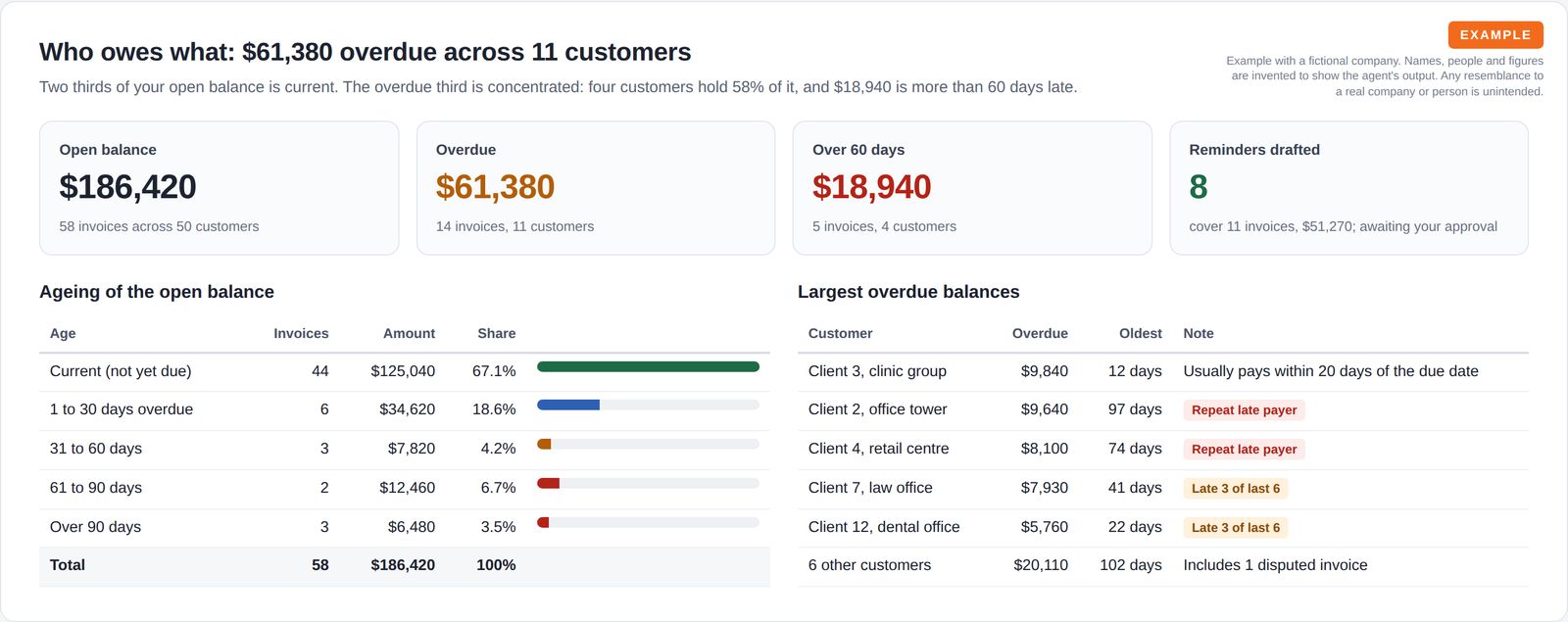Image resolution: width=1568 pixels, height=622 pixels.
Task: Click the blue 1 to 30 days bar
Action: (568, 405)
